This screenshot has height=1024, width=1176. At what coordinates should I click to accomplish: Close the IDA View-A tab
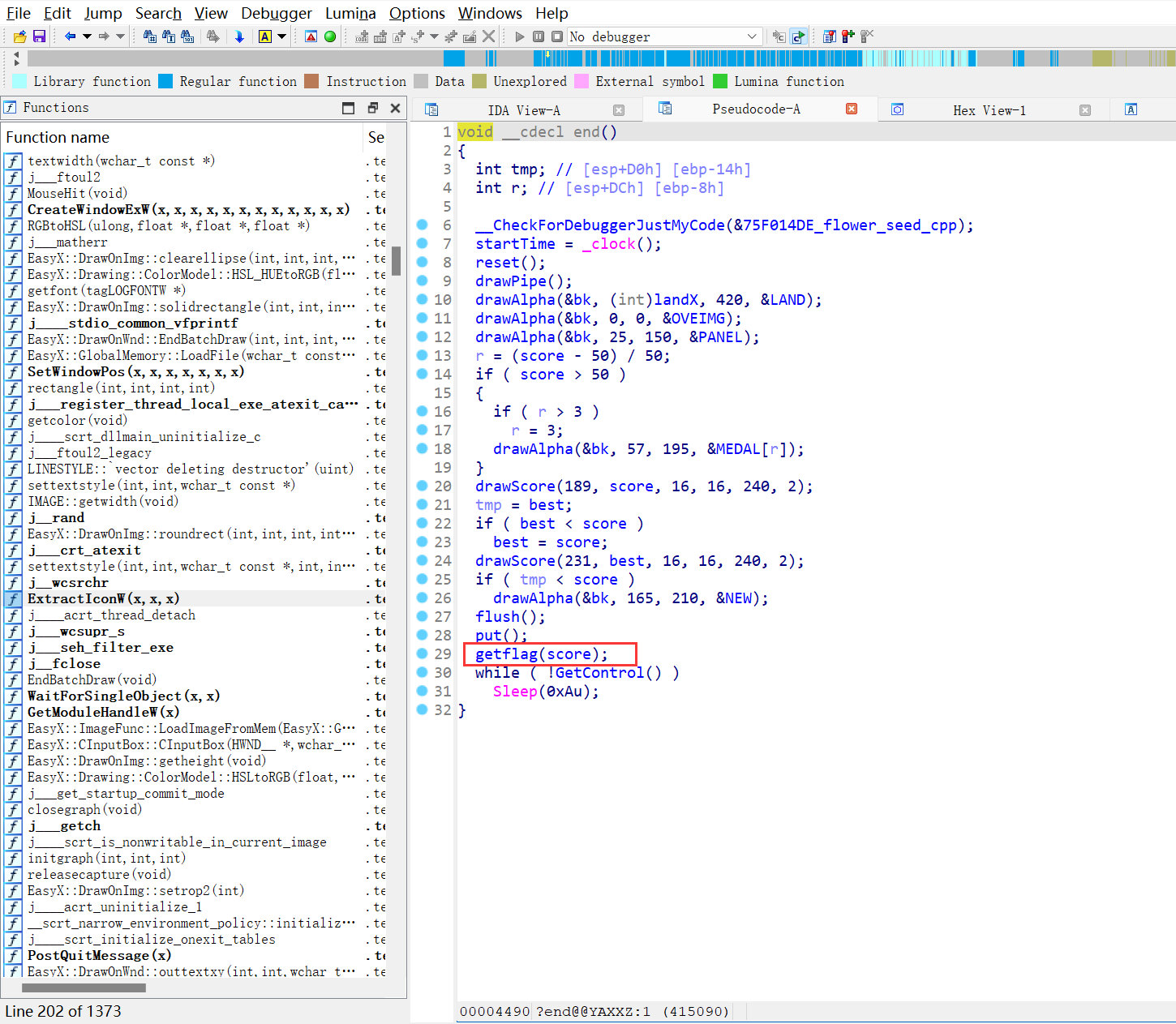(x=619, y=110)
